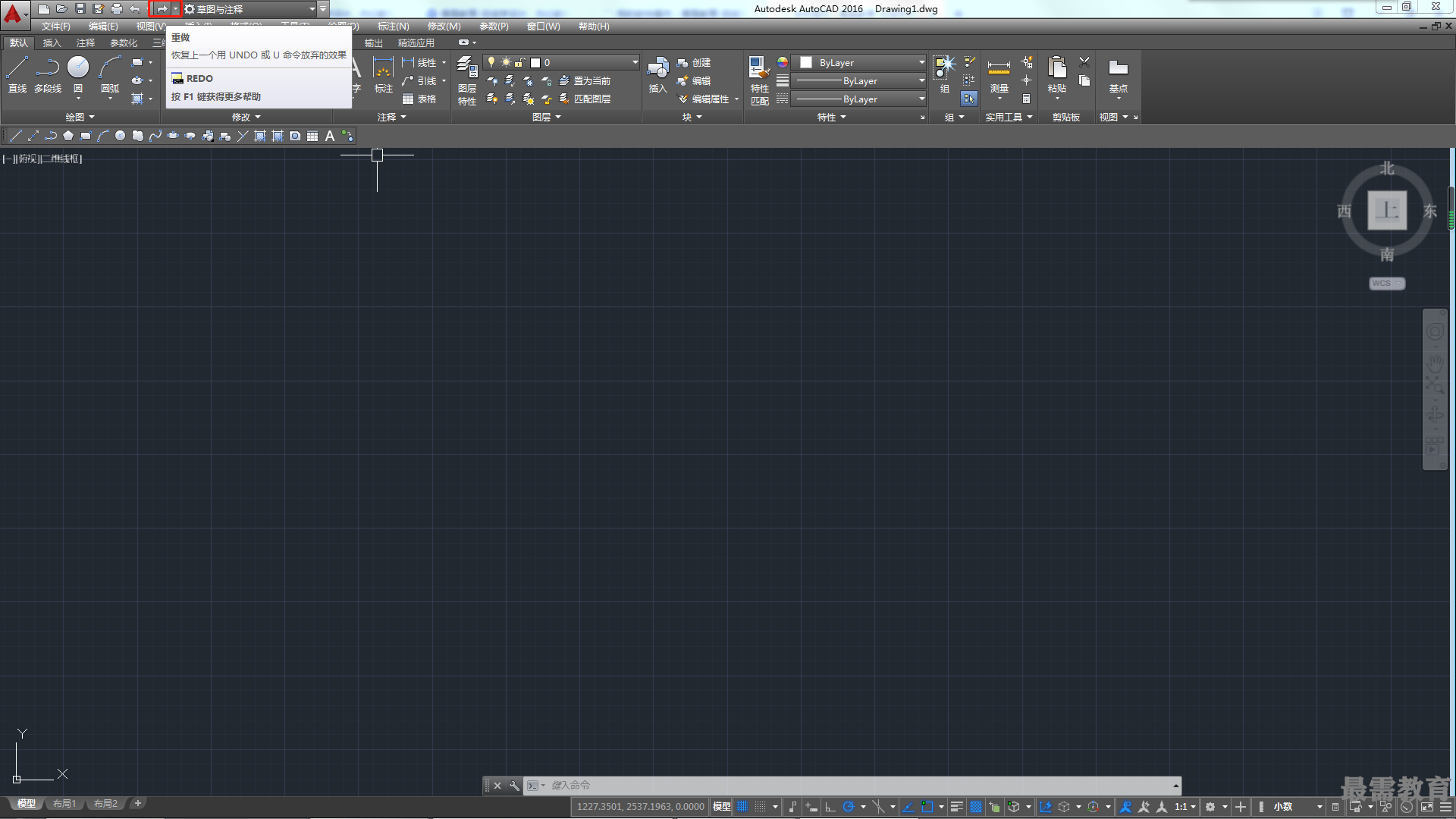This screenshot has width=1456, height=819.
Task: Click the Plot printer icon
Action: coord(117,9)
